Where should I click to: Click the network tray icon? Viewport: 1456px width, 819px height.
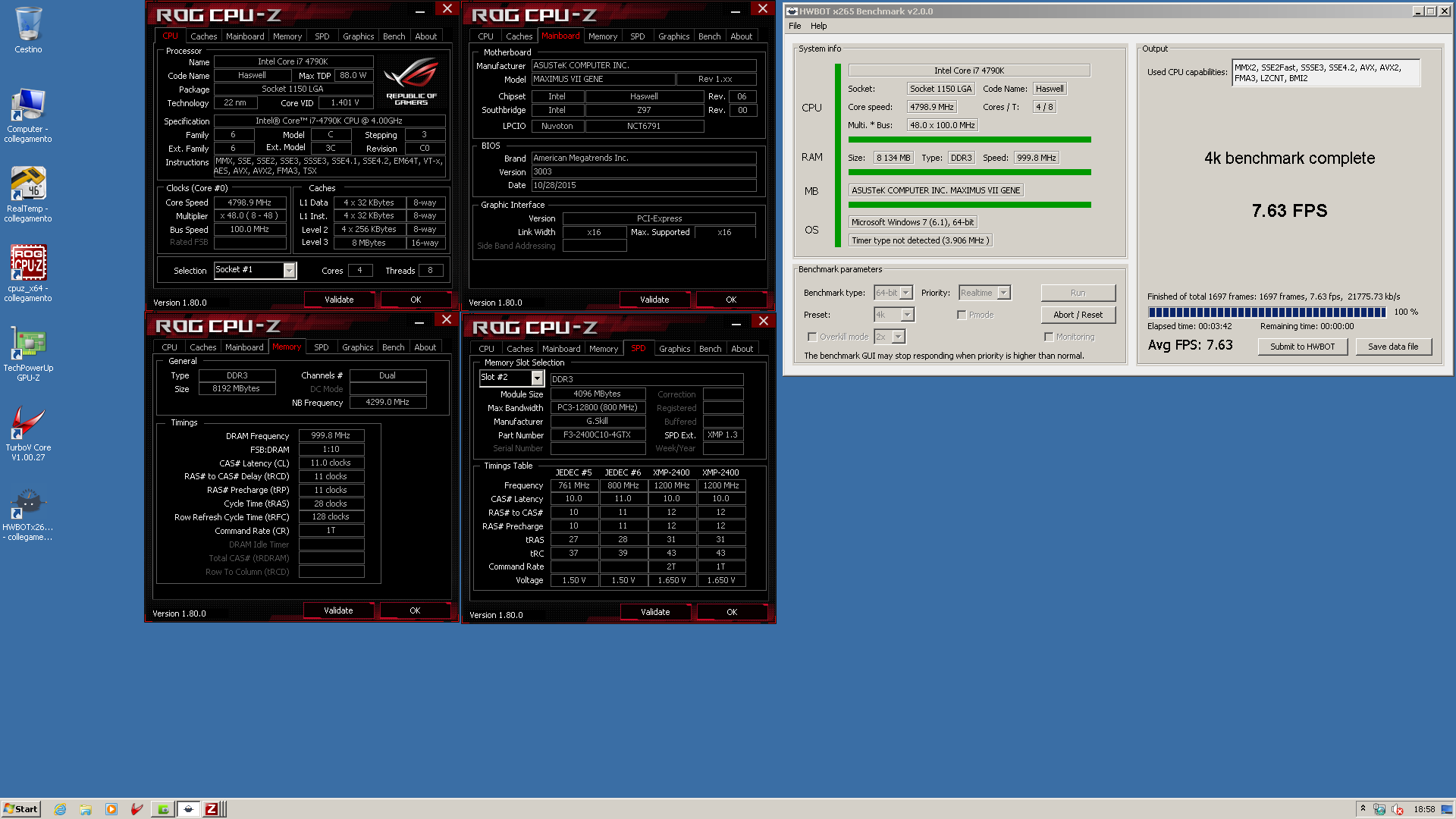coord(1379,809)
